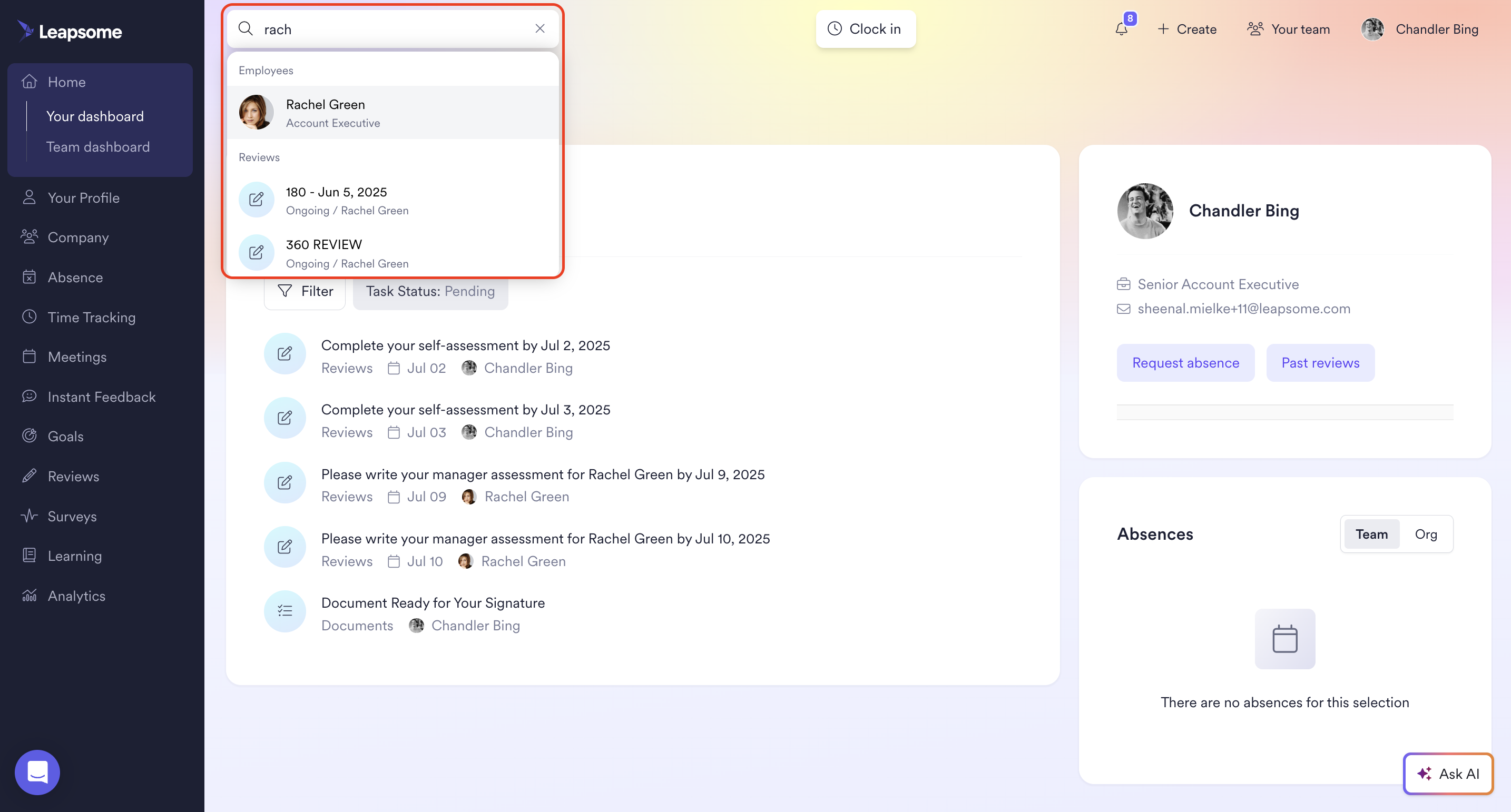Click the Request absence button

[1185, 362]
